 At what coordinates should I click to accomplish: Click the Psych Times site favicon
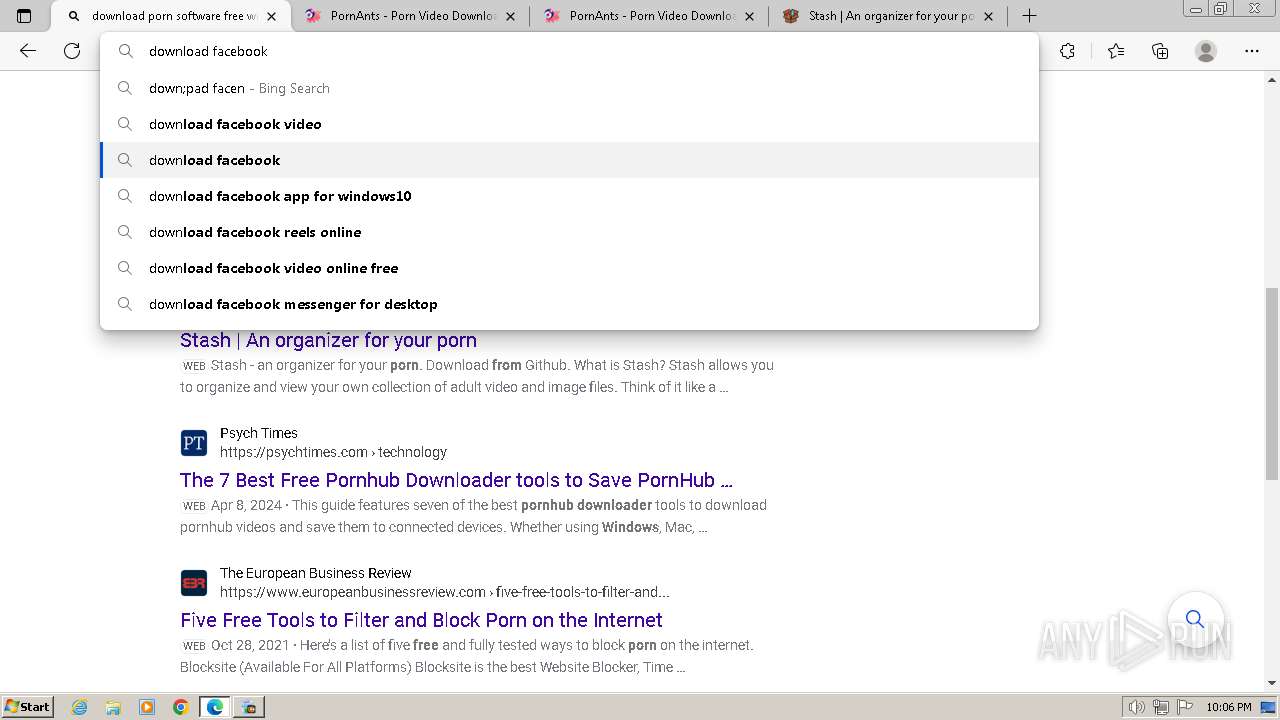tap(194, 443)
